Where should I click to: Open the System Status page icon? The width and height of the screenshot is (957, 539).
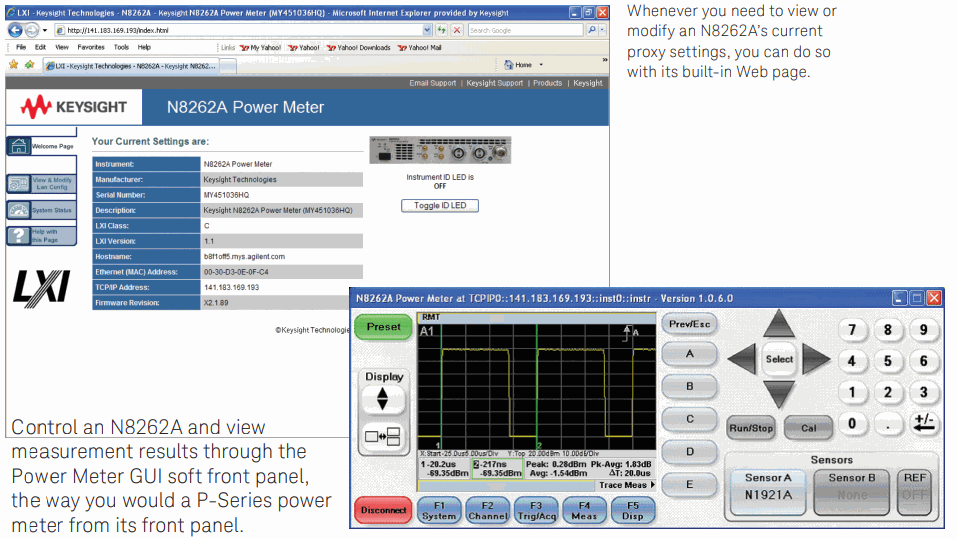pyautogui.click(x=20, y=210)
